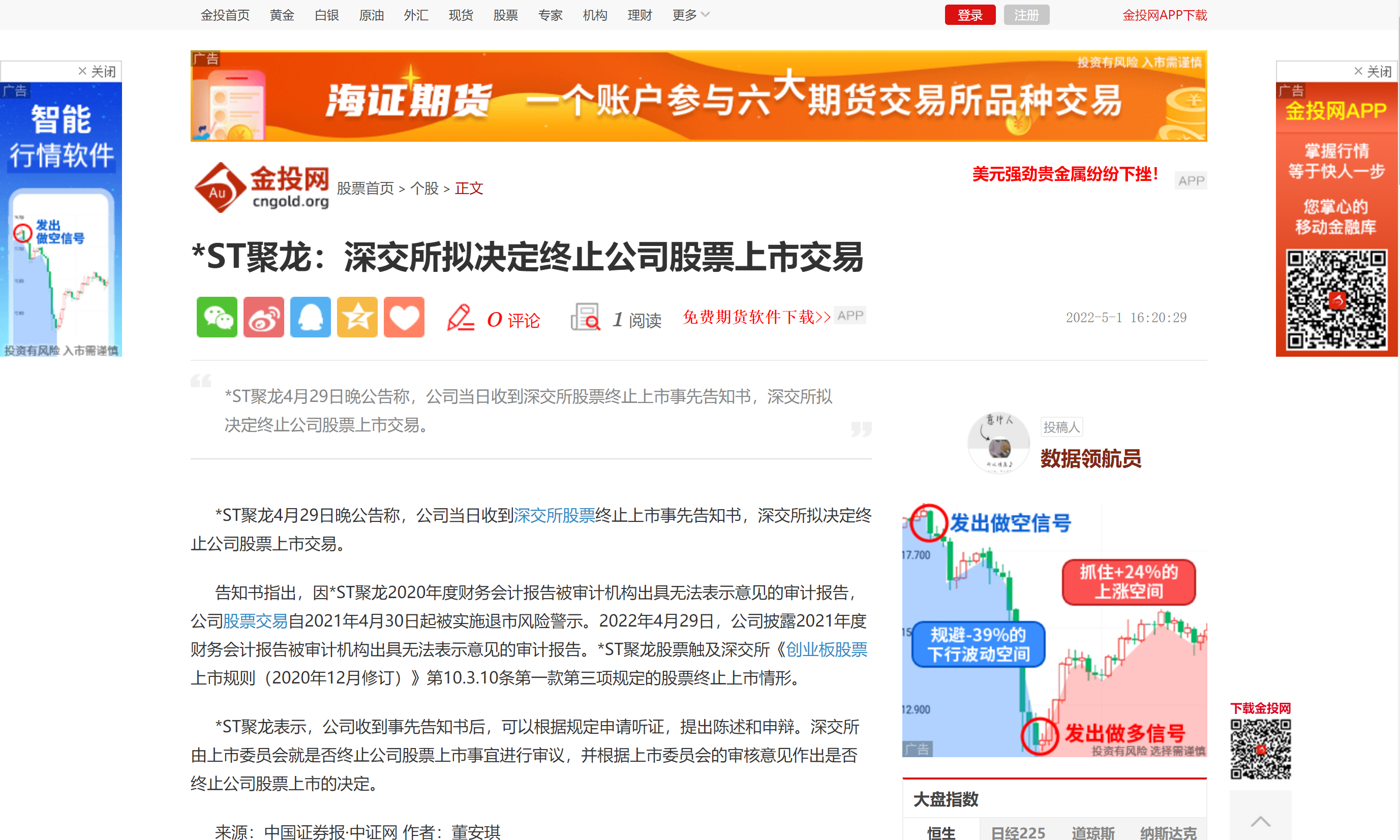Viewport: 1400px width, 840px height.
Task: Expand the 更多 navigation dropdown
Action: tap(691, 15)
